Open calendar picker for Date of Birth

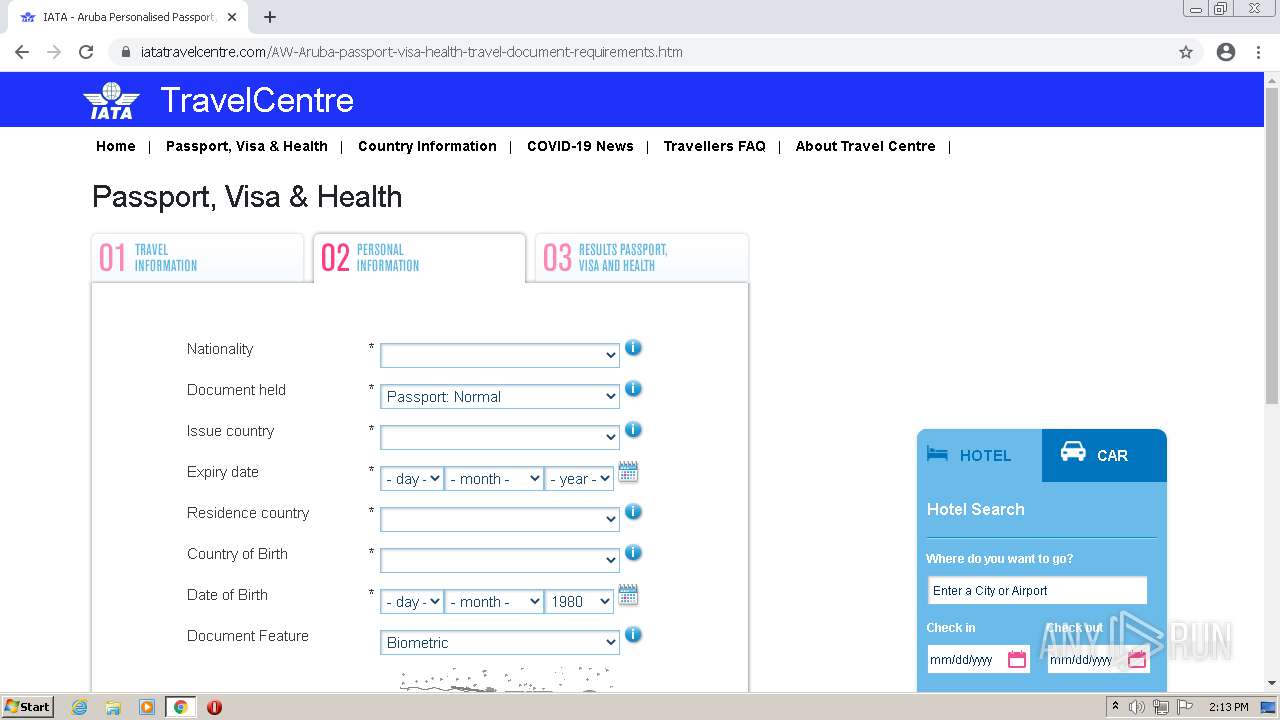click(x=628, y=595)
